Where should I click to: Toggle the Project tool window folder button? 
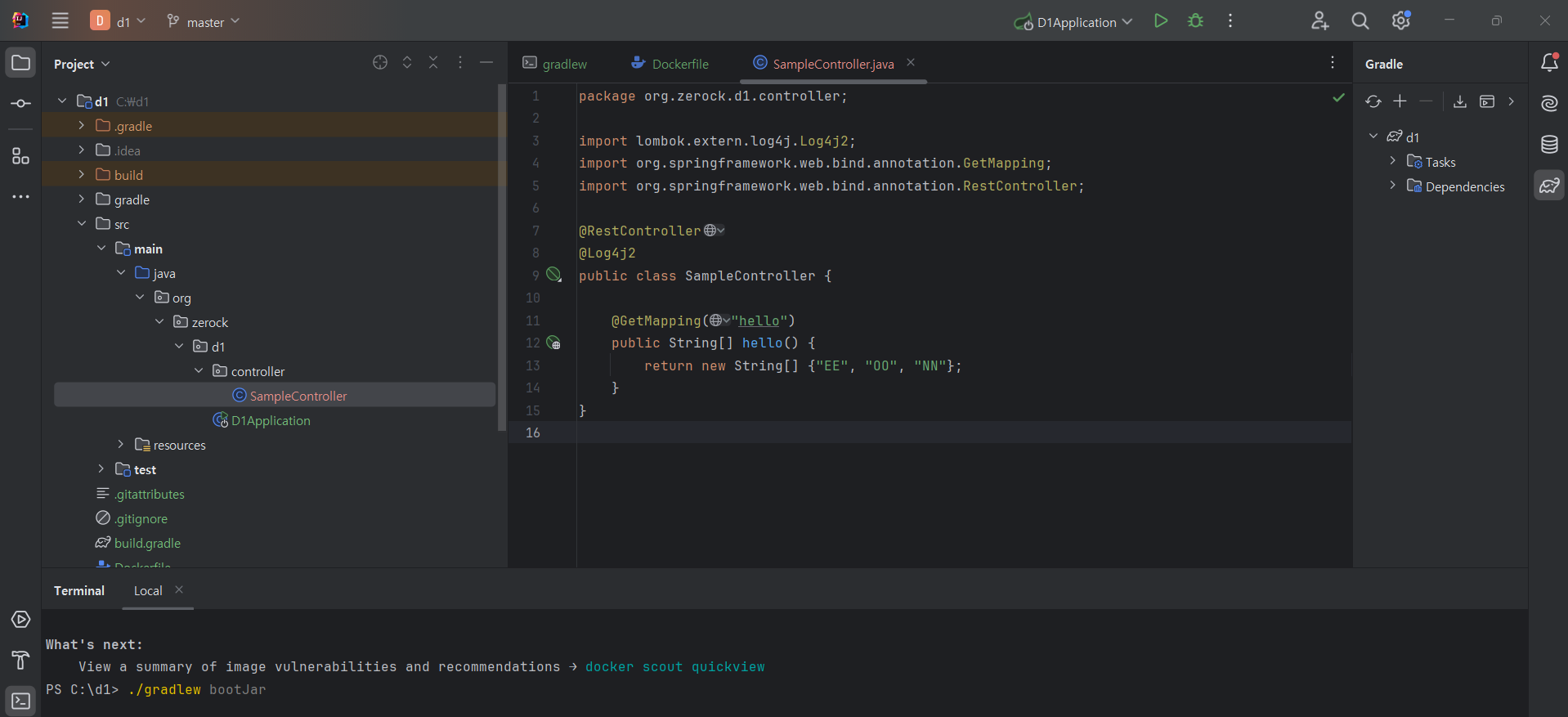click(21, 63)
